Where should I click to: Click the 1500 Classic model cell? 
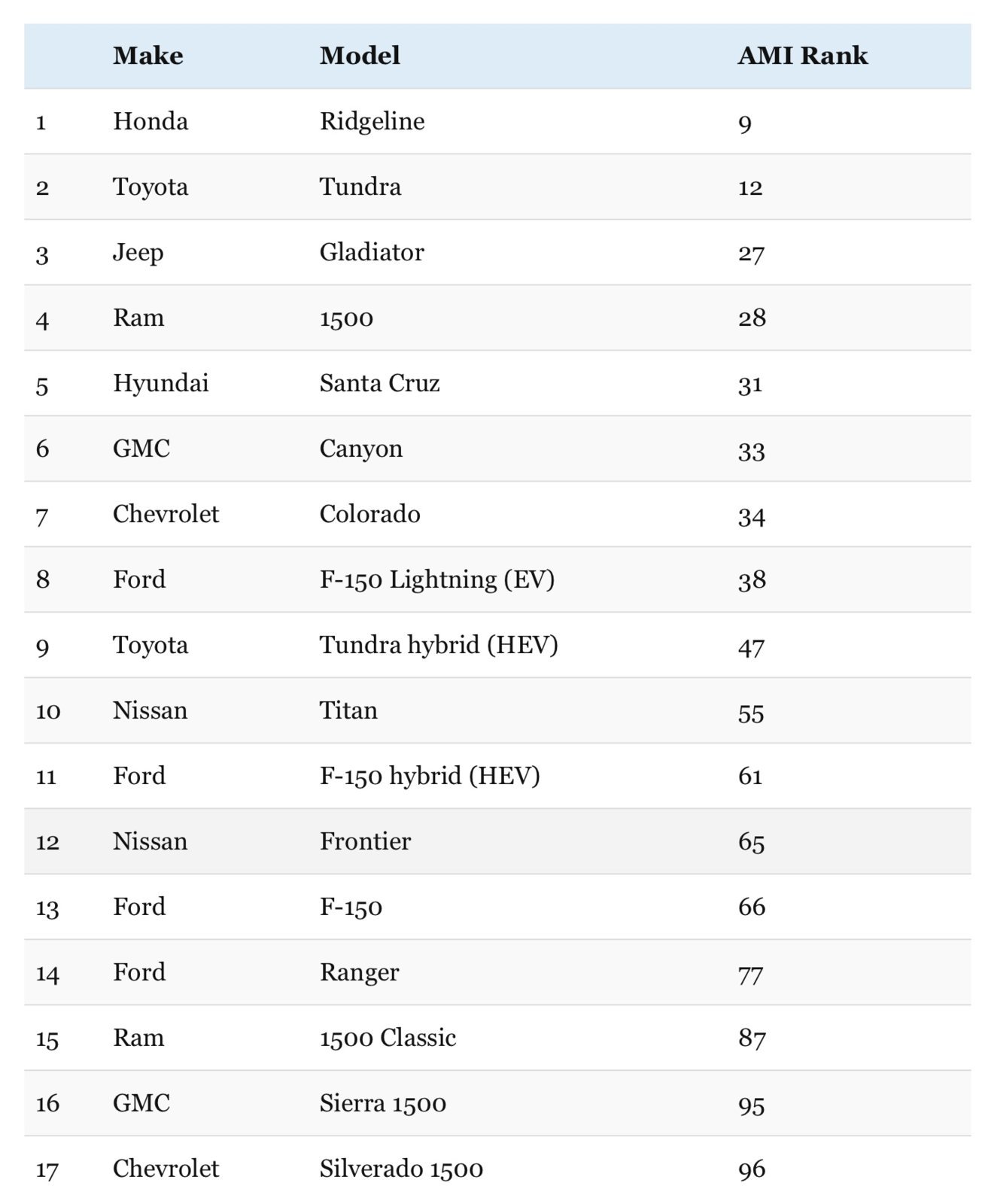[x=388, y=1038]
